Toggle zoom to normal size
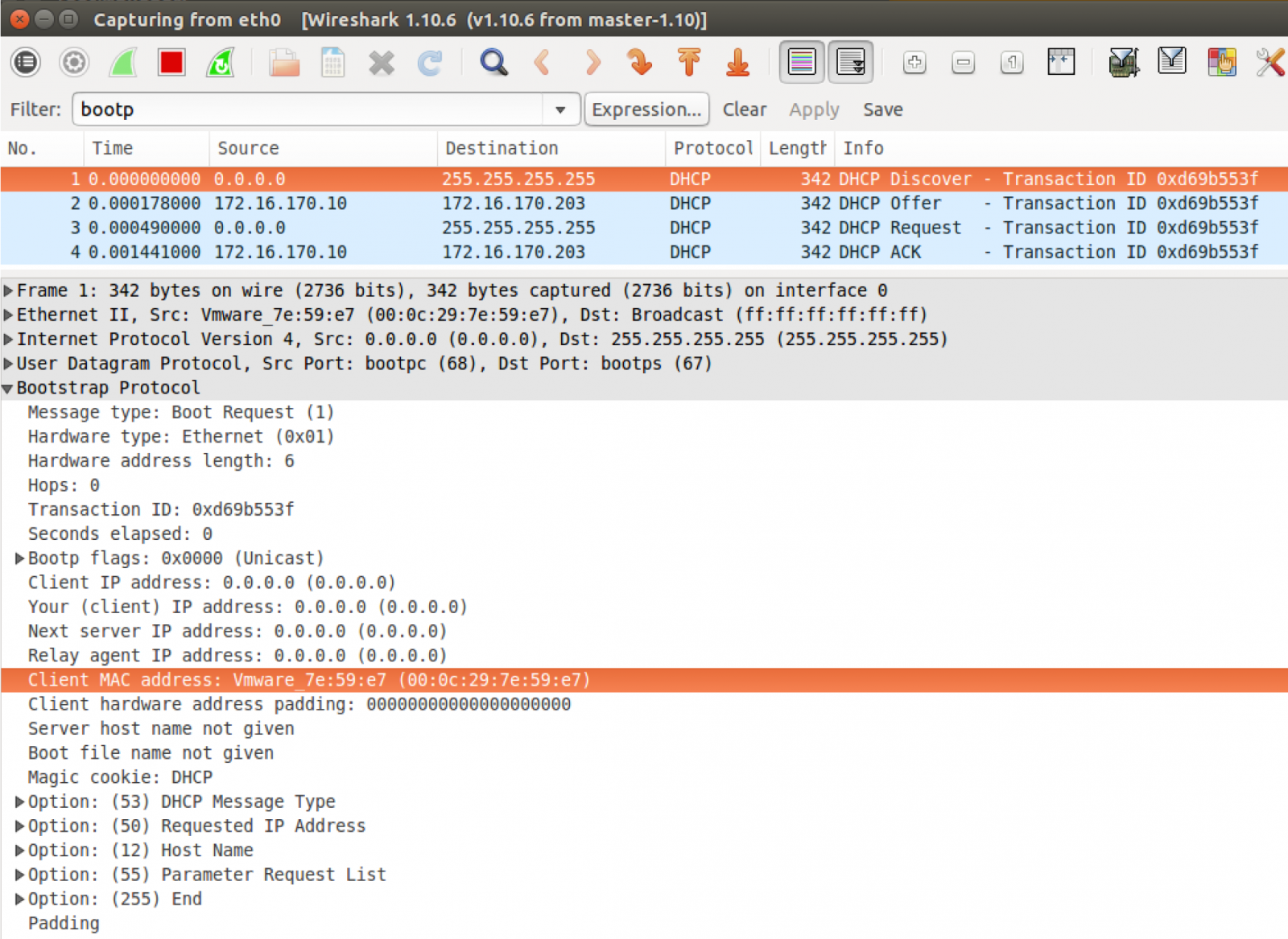Viewport: 1288px width, 939px height. [1011, 62]
